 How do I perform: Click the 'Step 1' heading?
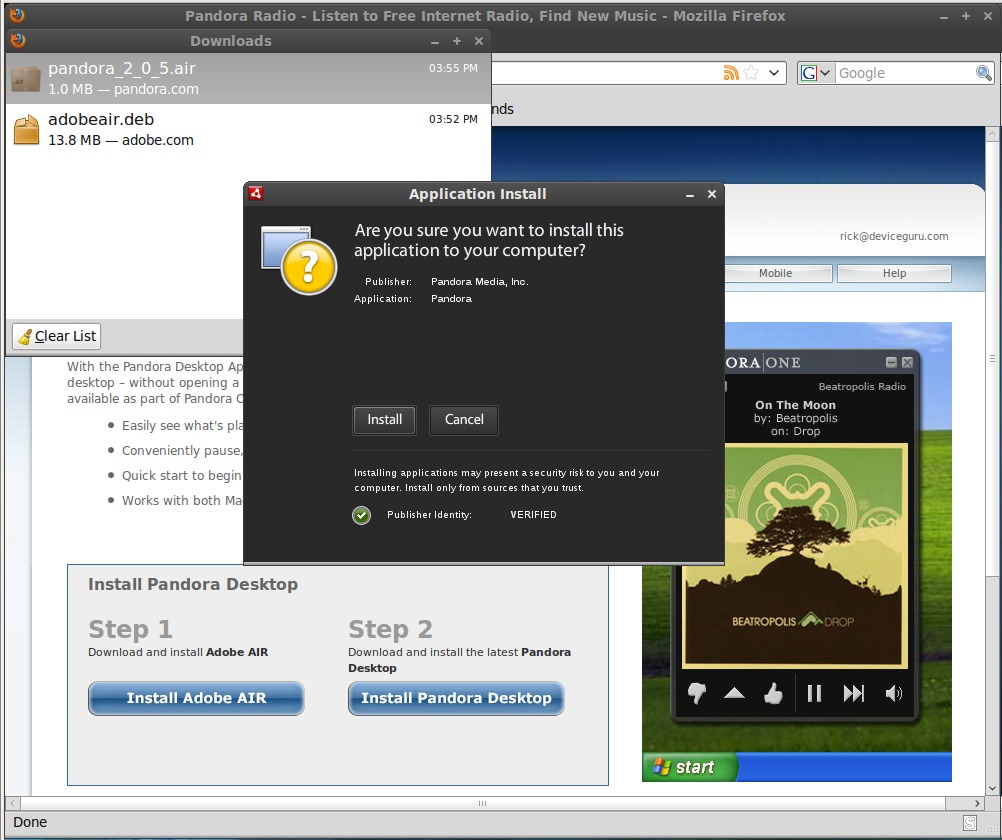coord(130,629)
